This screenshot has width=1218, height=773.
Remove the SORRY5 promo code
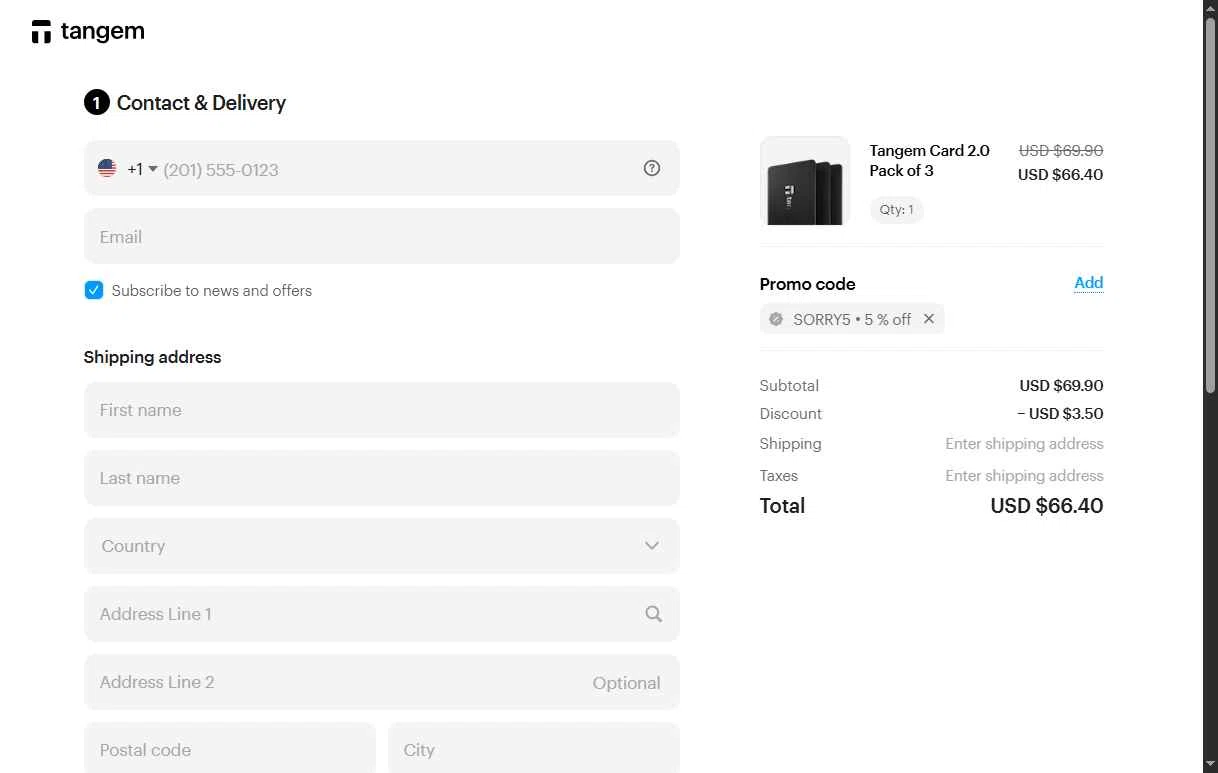[929, 319]
